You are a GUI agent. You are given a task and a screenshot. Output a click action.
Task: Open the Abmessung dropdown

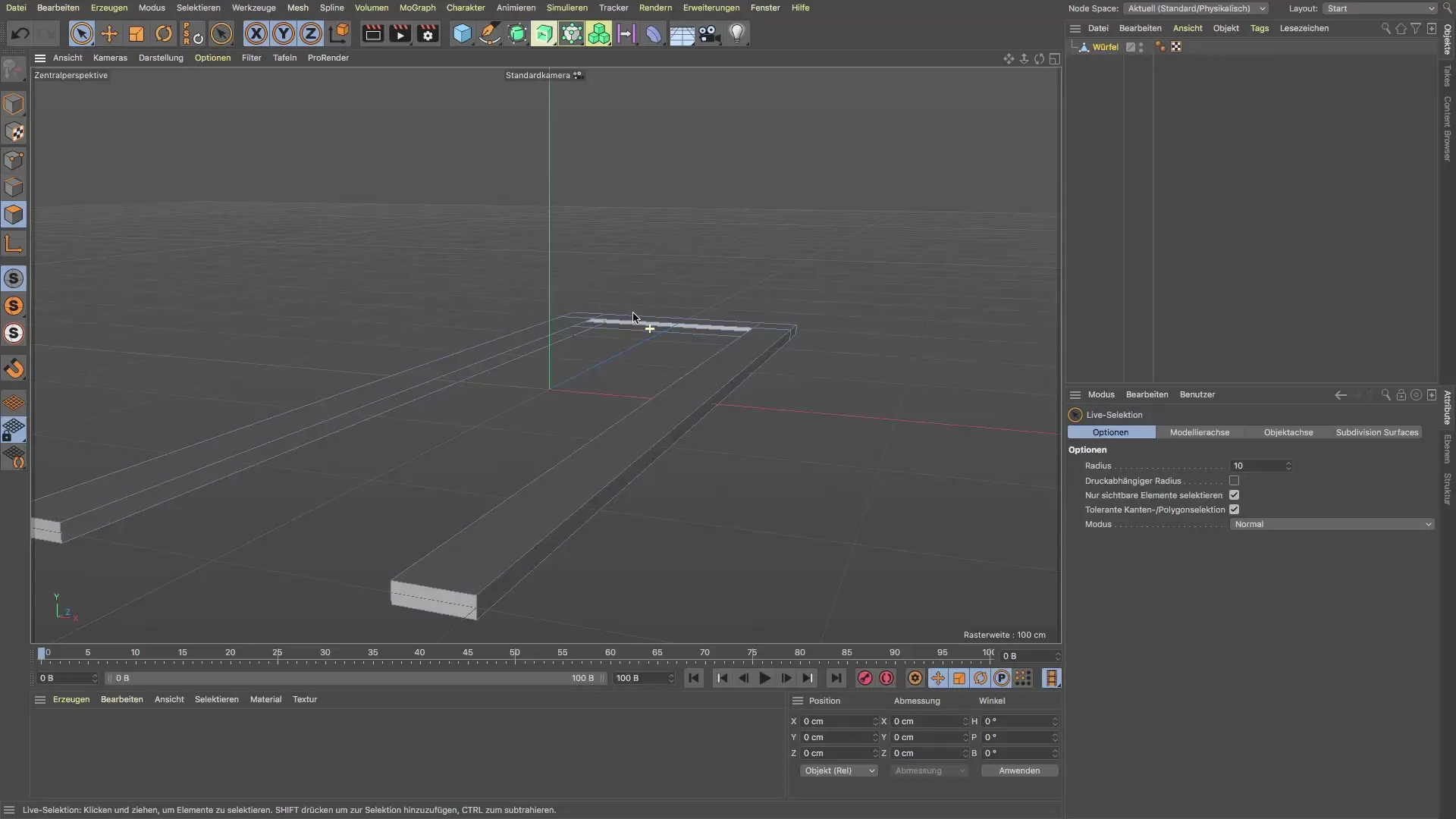[929, 770]
